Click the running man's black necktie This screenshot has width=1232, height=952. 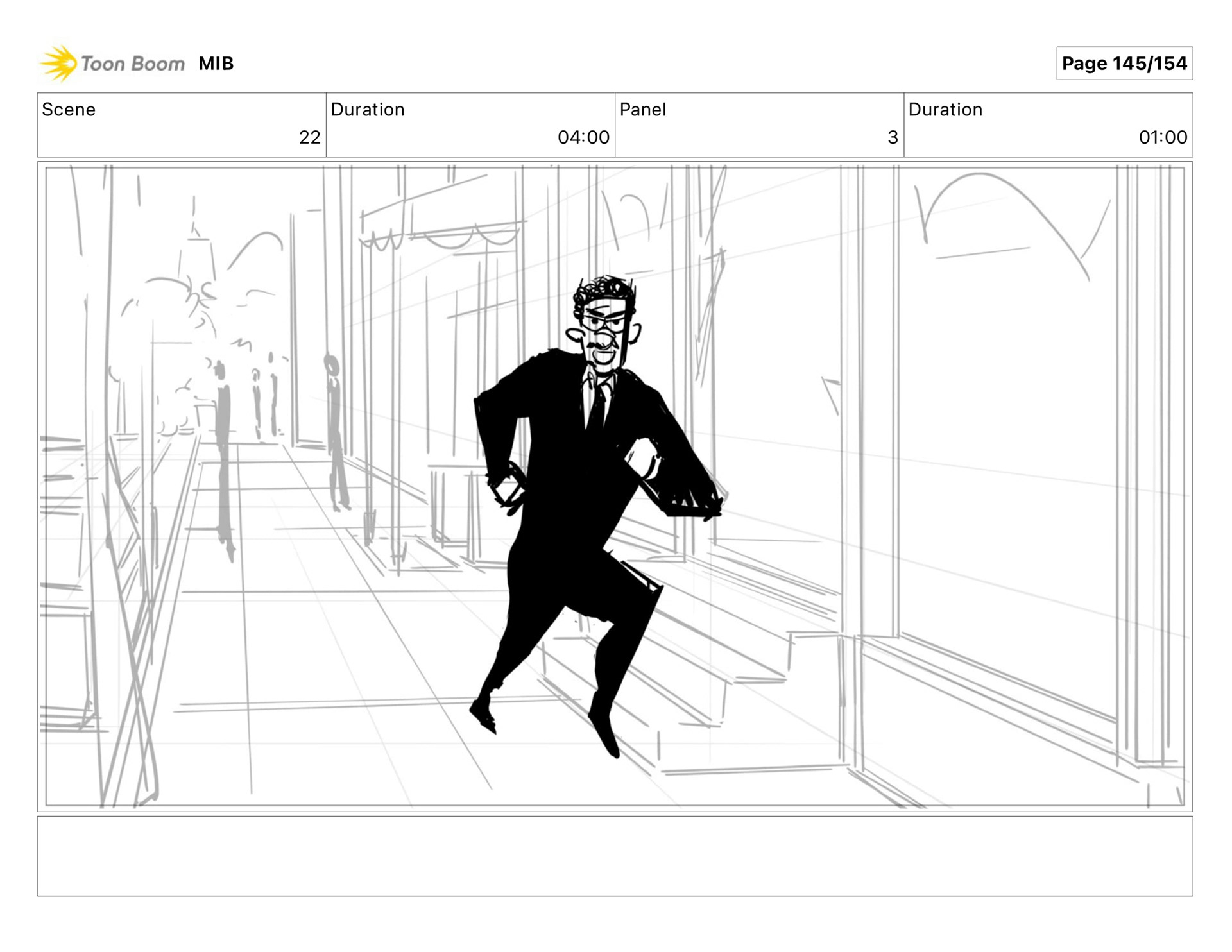pos(597,405)
